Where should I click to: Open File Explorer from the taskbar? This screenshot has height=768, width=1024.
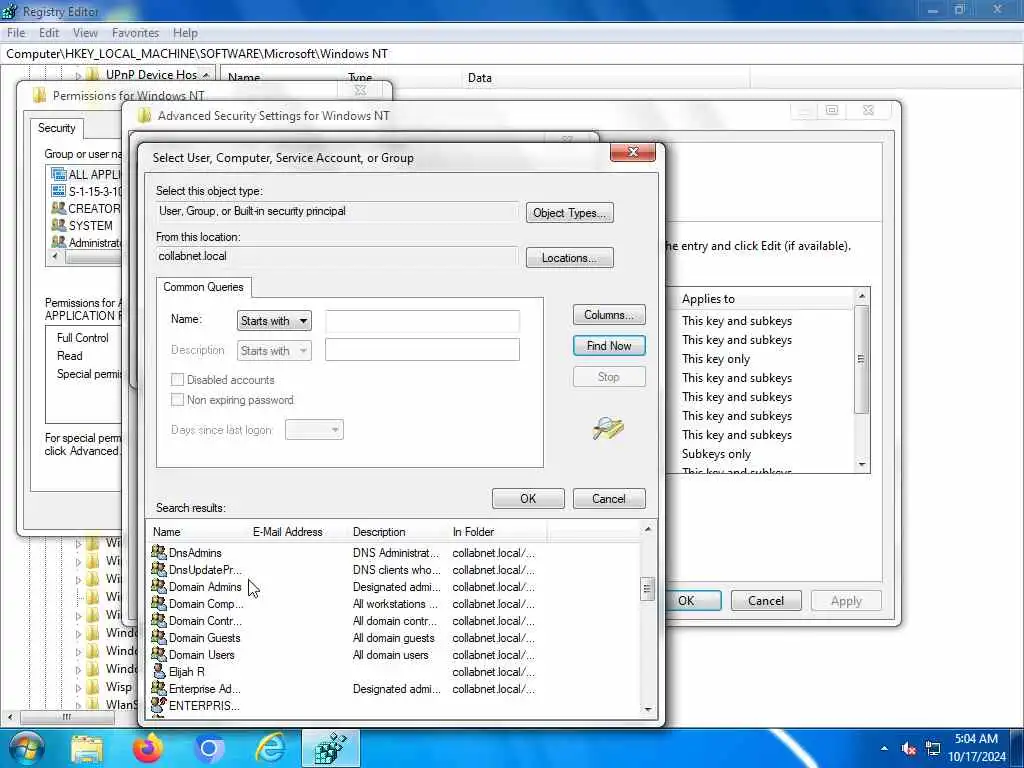87,749
